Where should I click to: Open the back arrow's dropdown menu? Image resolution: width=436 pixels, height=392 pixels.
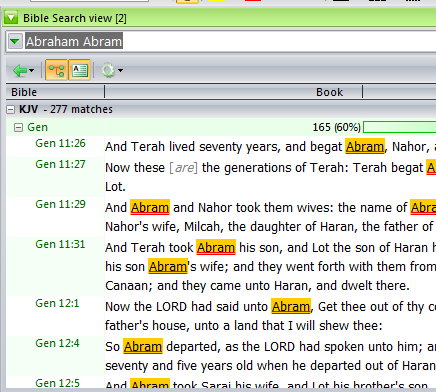tap(32, 70)
